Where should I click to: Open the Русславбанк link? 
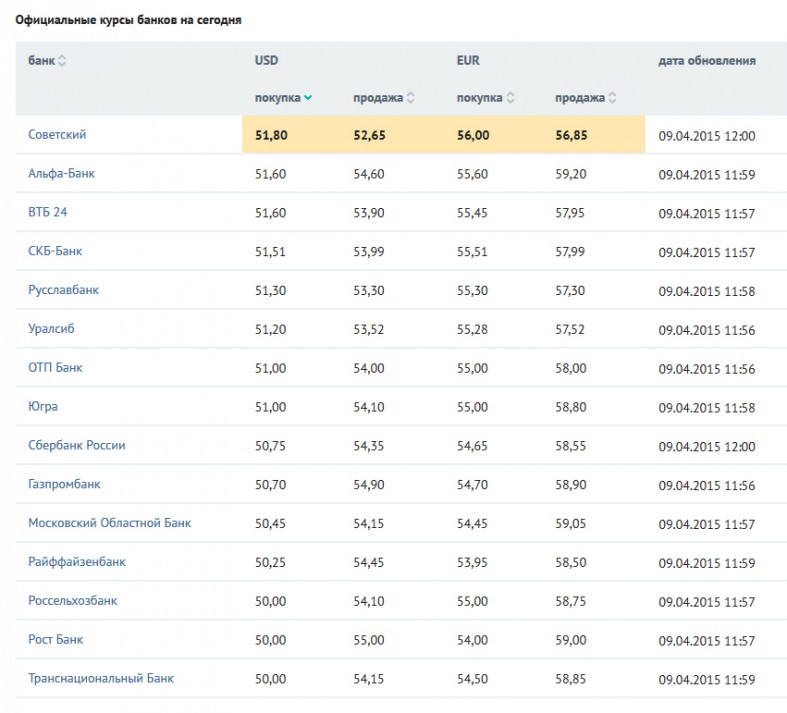click(x=64, y=290)
